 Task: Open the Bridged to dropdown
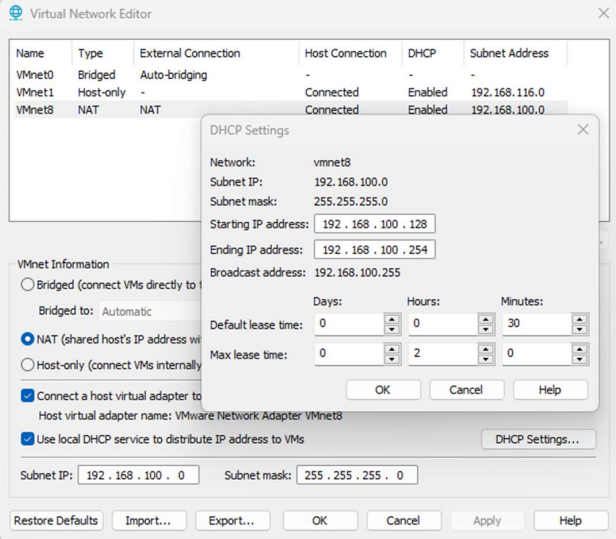150,311
